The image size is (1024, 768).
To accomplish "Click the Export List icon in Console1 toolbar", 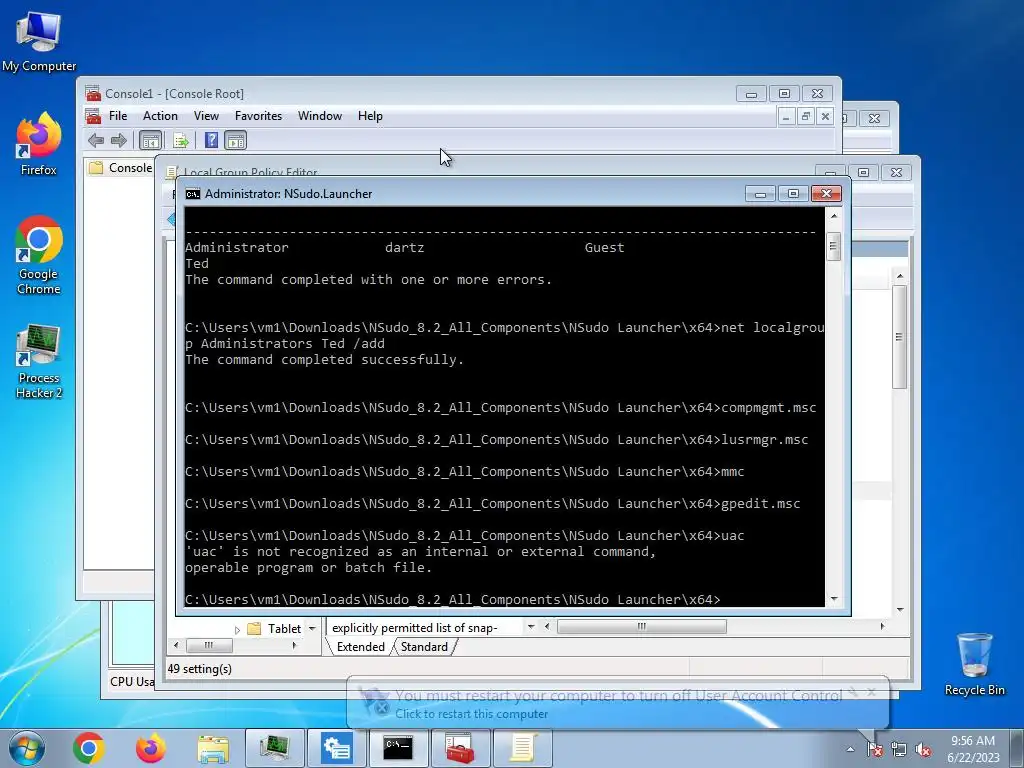I will click(x=181, y=140).
